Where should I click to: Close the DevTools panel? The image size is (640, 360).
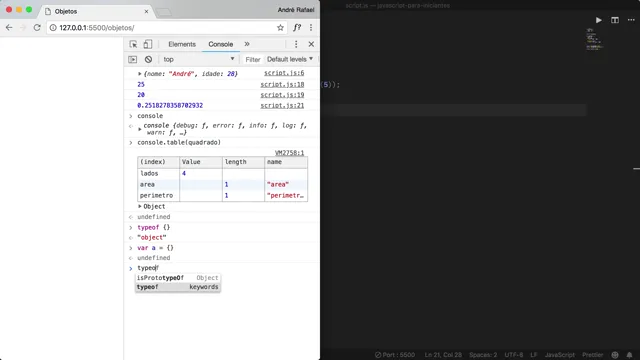[311, 44]
